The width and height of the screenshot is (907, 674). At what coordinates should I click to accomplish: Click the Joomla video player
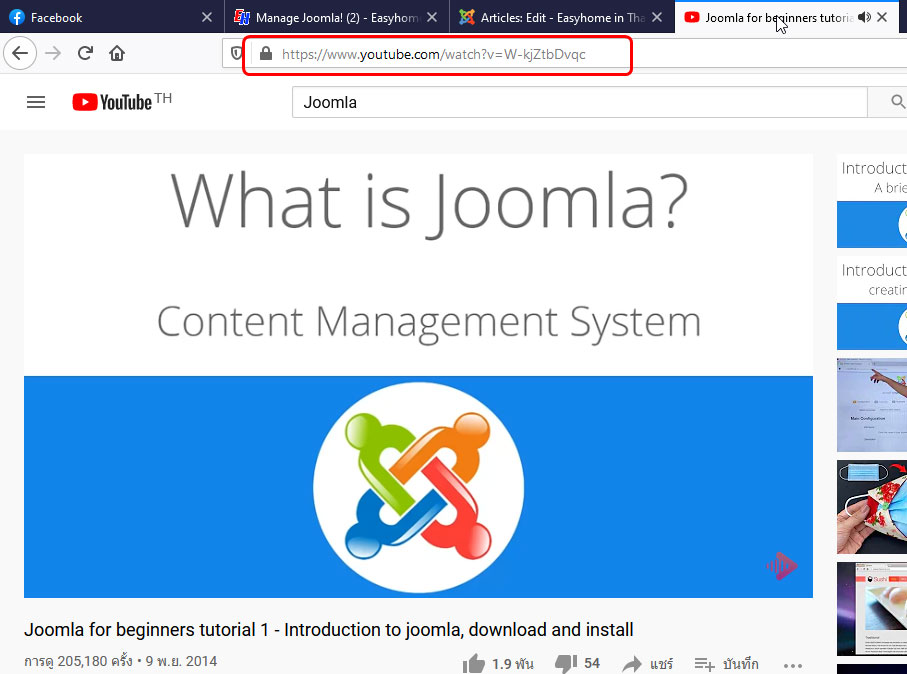pos(418,376)
